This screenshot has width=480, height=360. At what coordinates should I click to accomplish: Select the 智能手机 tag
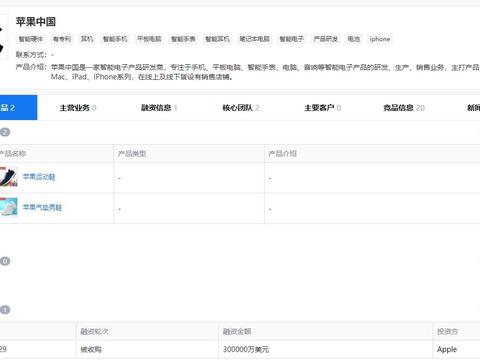[115, 39]
